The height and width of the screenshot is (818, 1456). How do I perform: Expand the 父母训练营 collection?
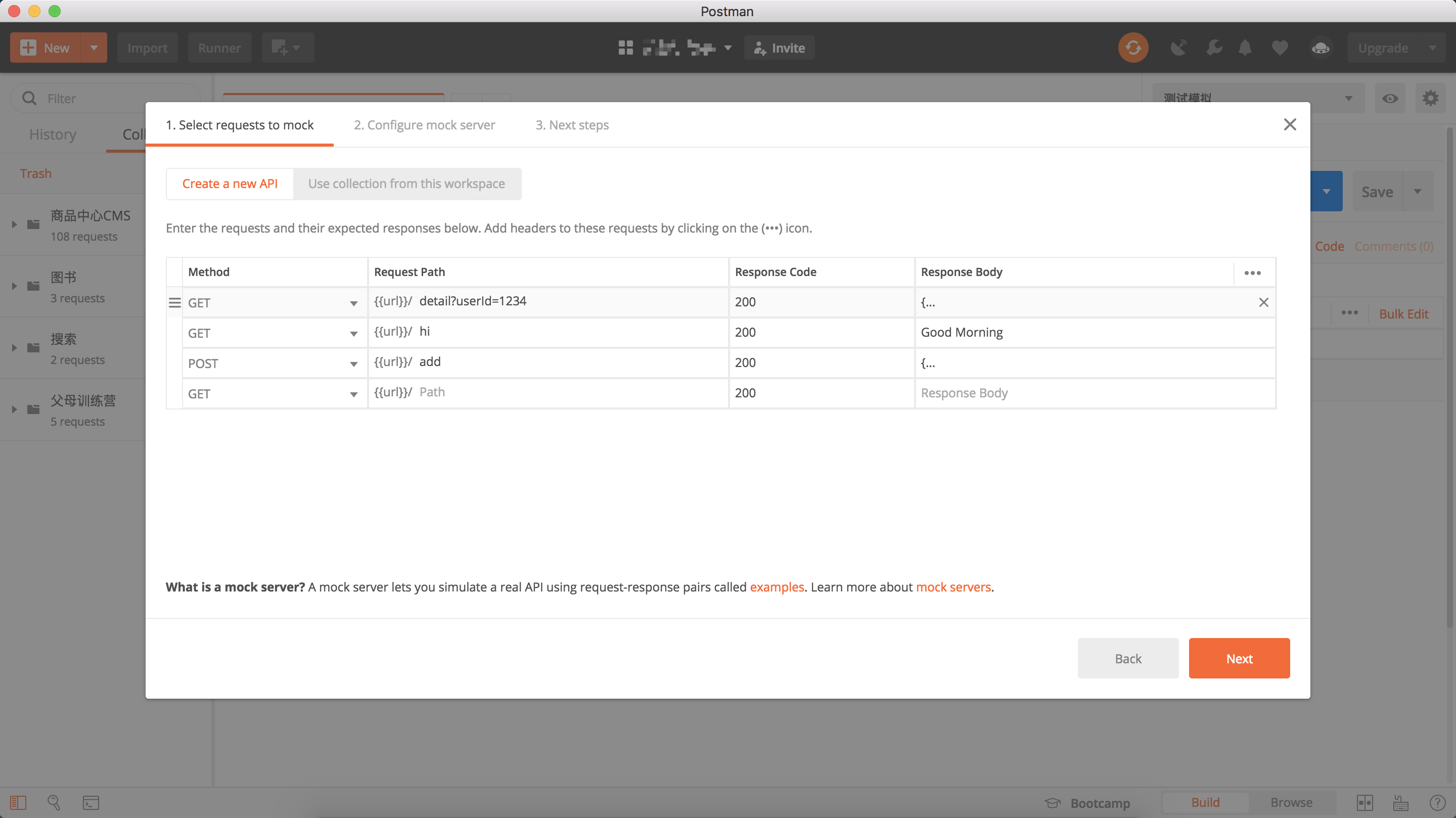point(14,410)
